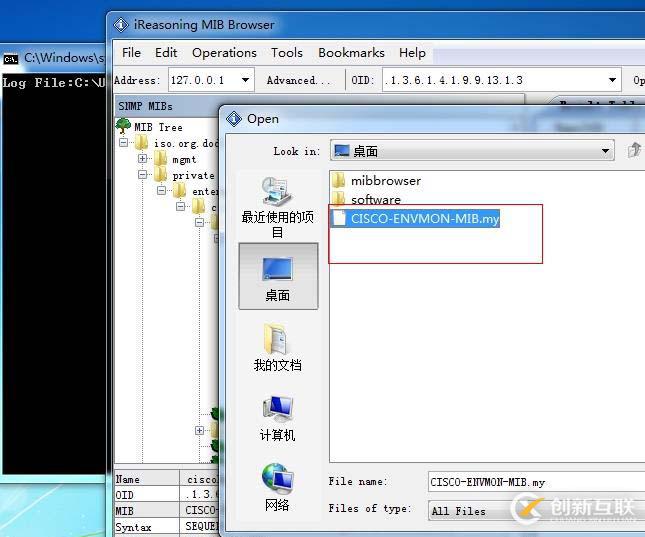Click the Up One Level icon
The width and height of the screenshot is (645, 537).
tap(634, 150)
